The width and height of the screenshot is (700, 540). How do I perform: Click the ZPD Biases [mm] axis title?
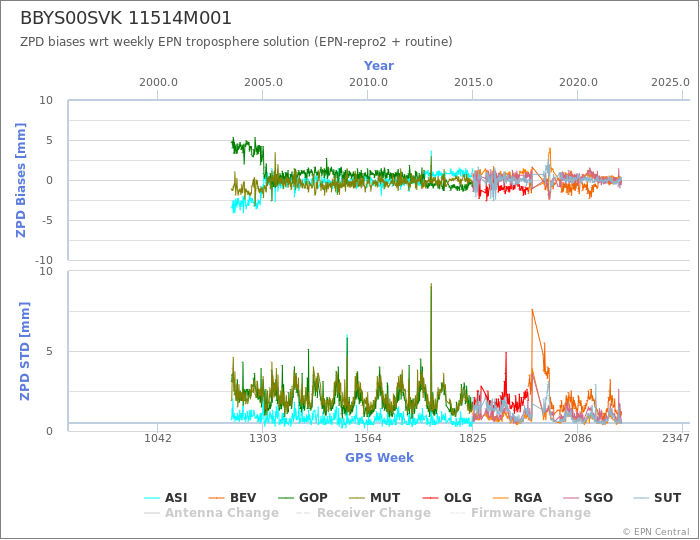(21, 180)
